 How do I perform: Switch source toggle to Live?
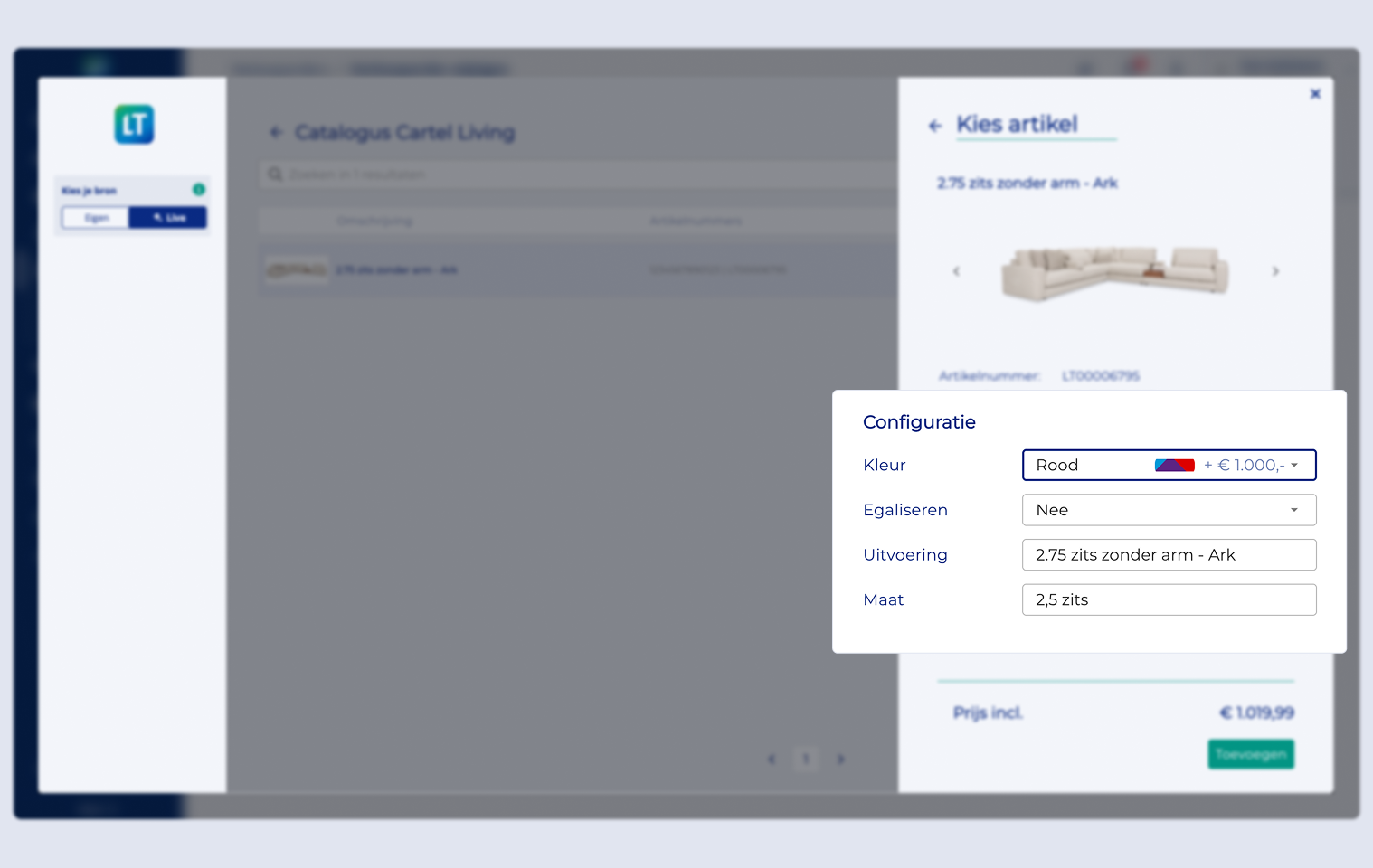168,218
